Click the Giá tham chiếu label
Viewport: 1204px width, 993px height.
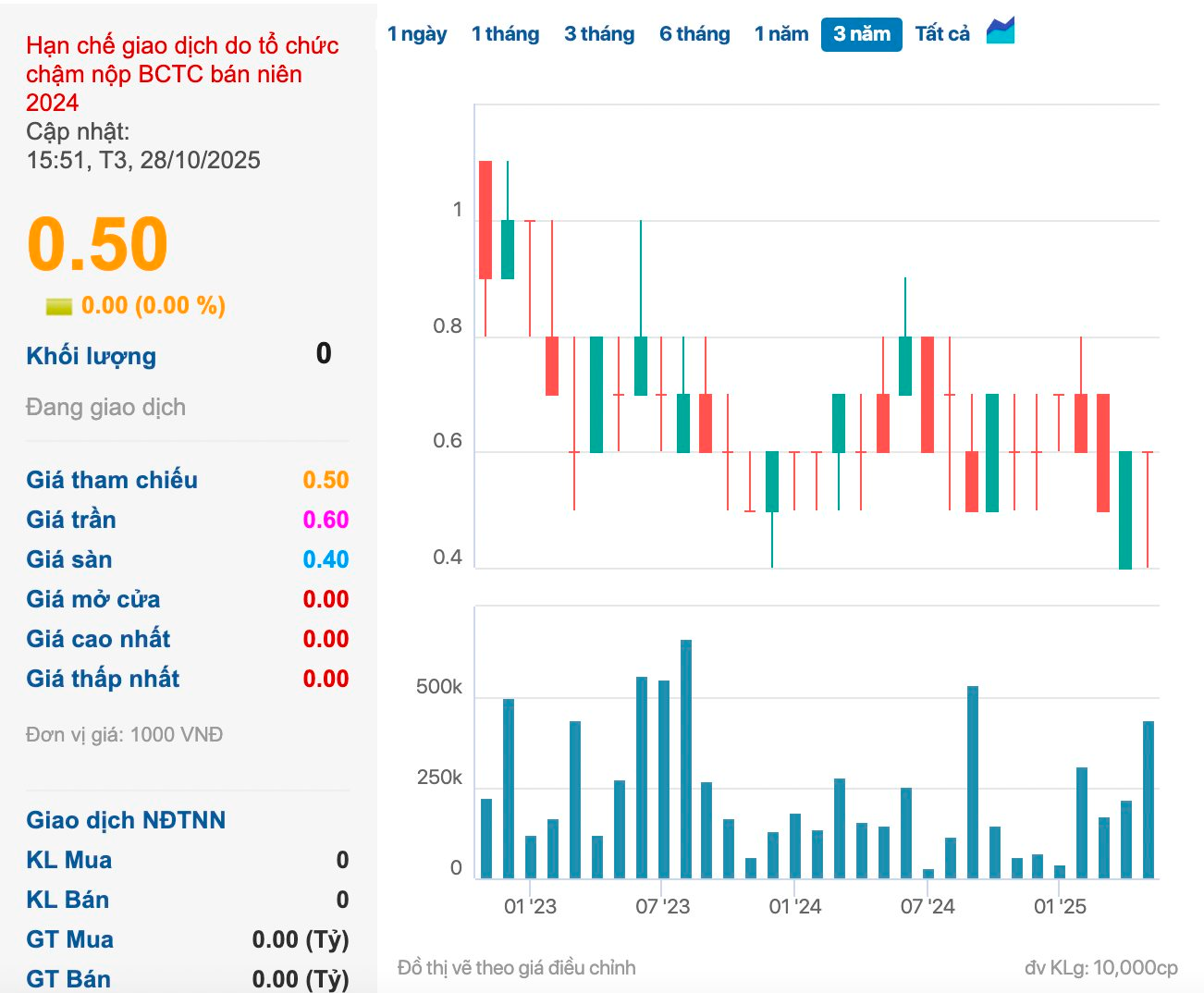click(112, 480)
